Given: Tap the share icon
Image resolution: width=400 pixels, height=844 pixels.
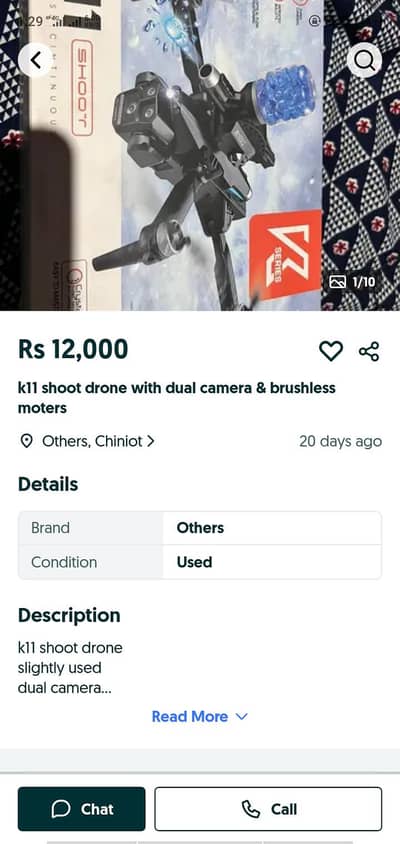Looking at the screenshot, I should point(369,351).
